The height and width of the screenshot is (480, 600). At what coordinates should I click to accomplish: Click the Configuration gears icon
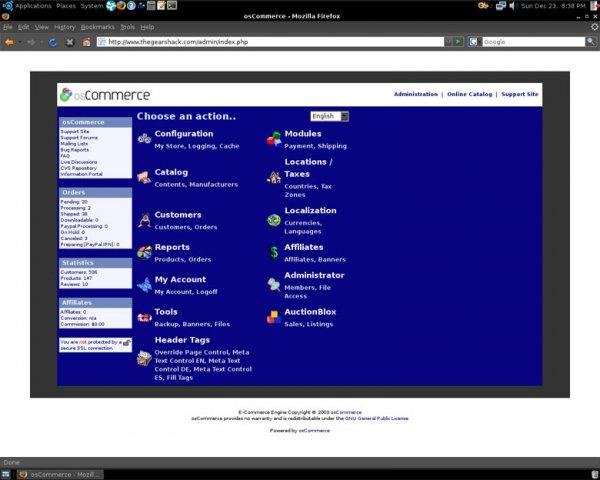pyautogui.click(x=144, y=139)
